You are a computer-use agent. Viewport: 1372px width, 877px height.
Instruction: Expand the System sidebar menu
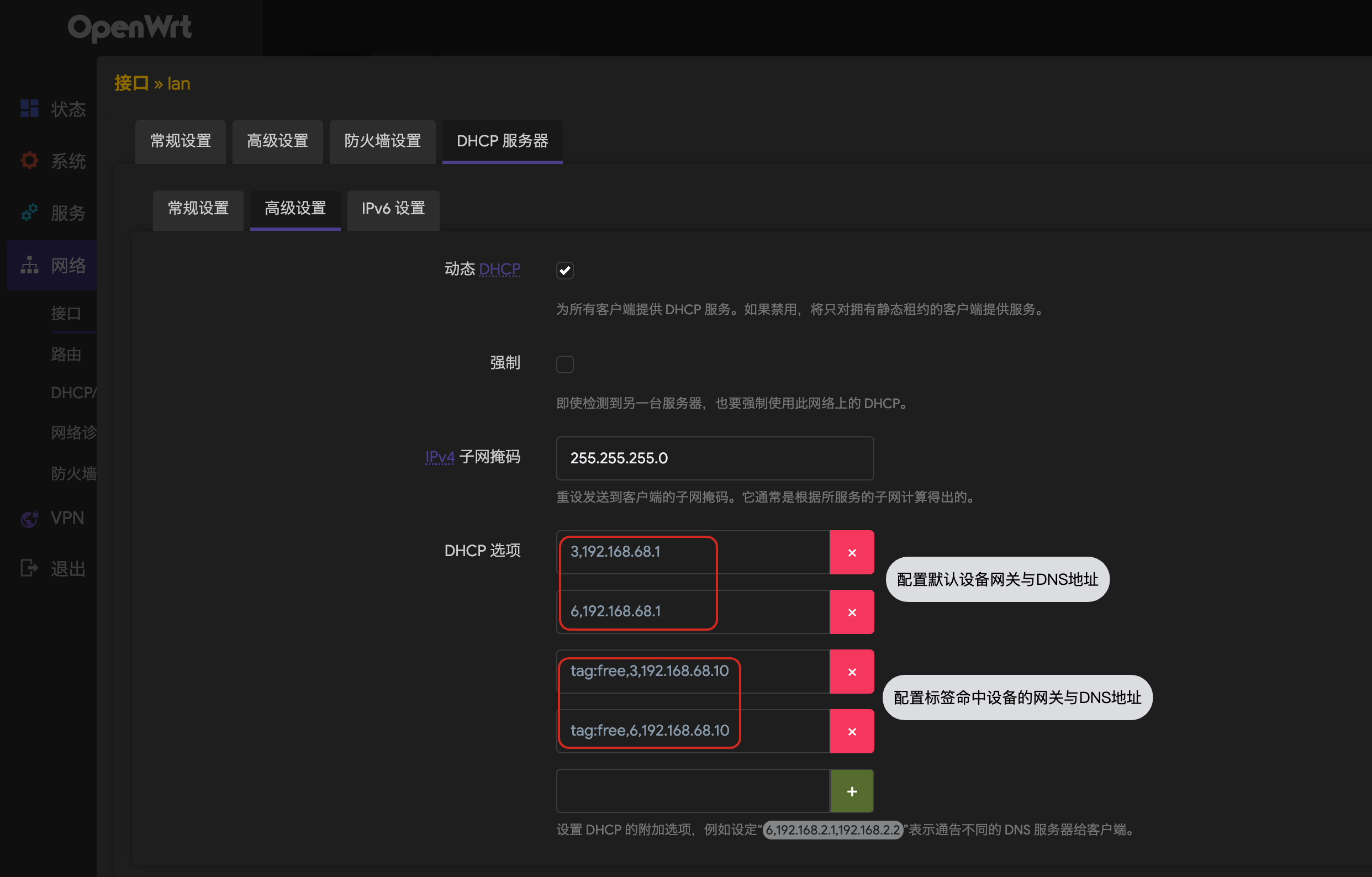pyautogui.click(x=68, y=161)
